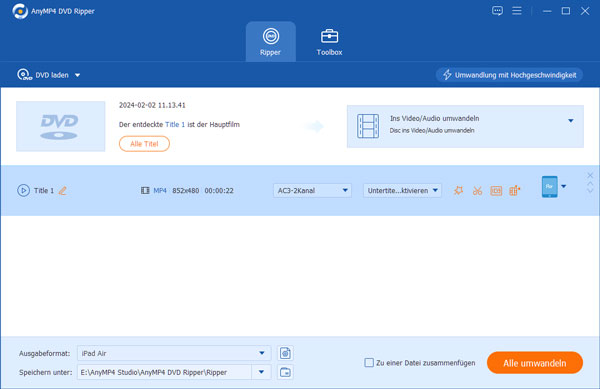This screenshot has height=389, width=600.
Task: Open the output folder icon
Action: [285, 372]
